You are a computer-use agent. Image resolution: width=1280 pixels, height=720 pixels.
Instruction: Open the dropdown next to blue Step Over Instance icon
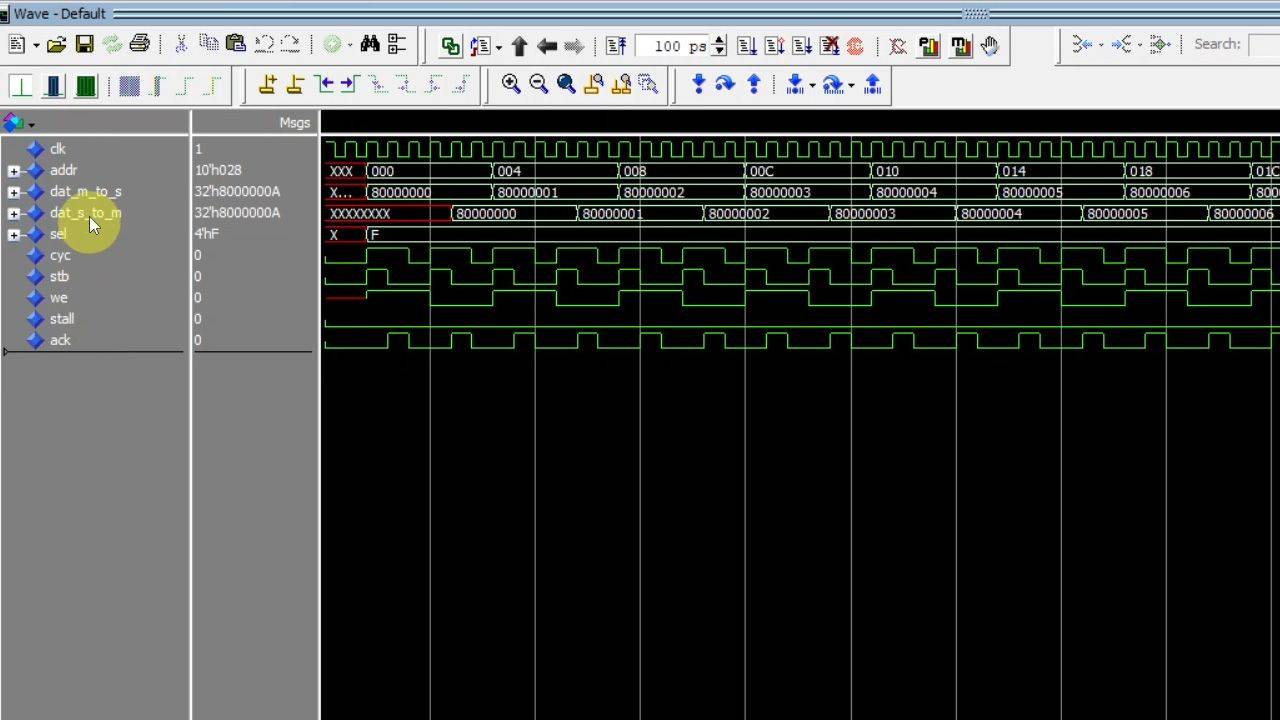tap(851, 86)
